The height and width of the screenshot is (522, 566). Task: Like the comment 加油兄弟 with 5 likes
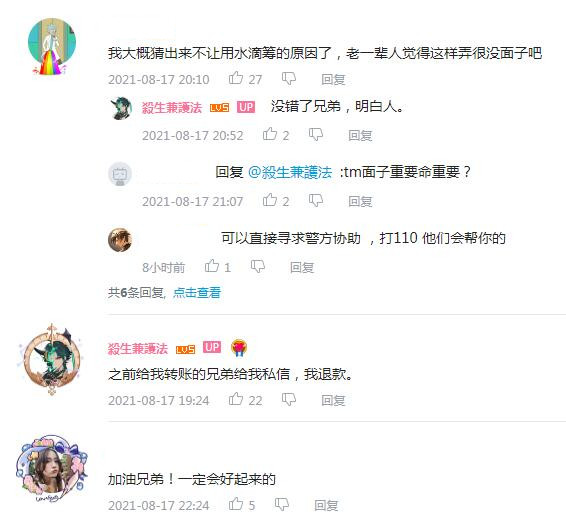point(236,504)
